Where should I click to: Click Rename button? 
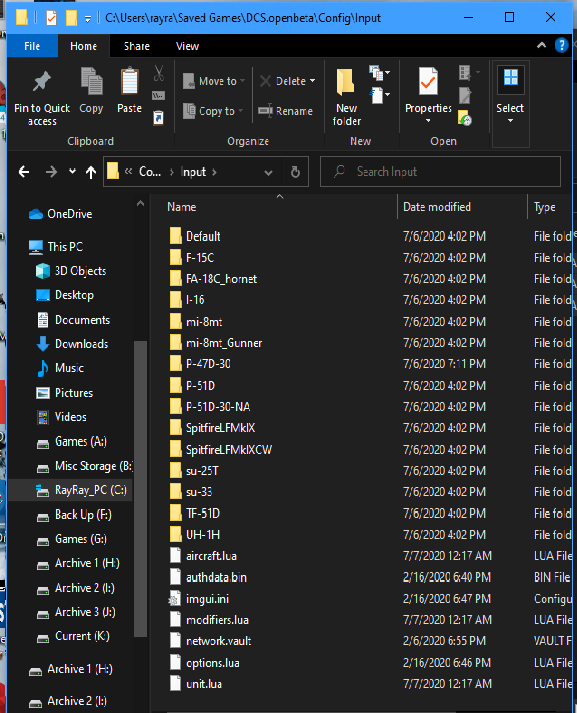[x=285, y=111]
